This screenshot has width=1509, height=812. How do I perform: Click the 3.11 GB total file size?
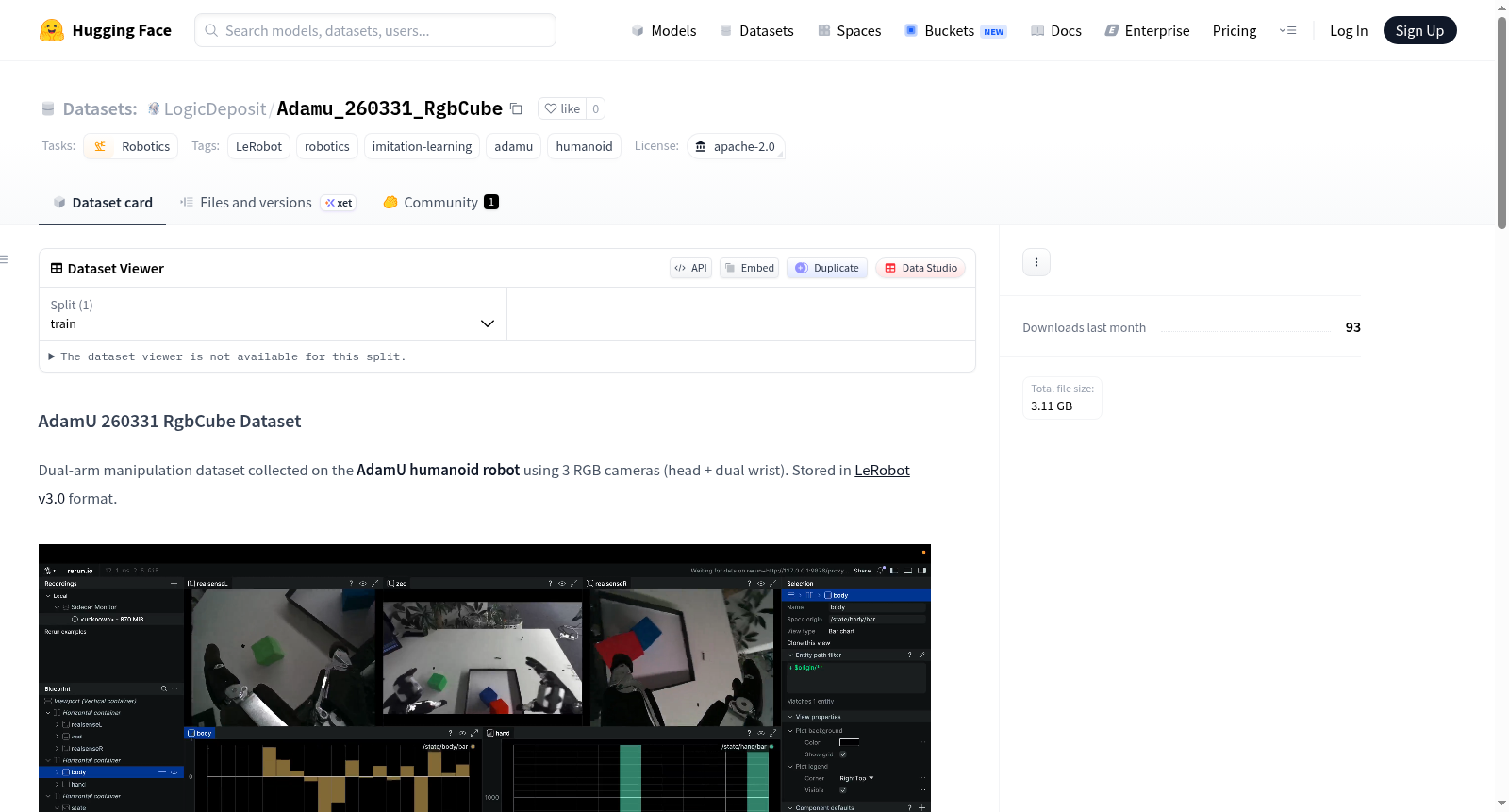pos(1052,406)
